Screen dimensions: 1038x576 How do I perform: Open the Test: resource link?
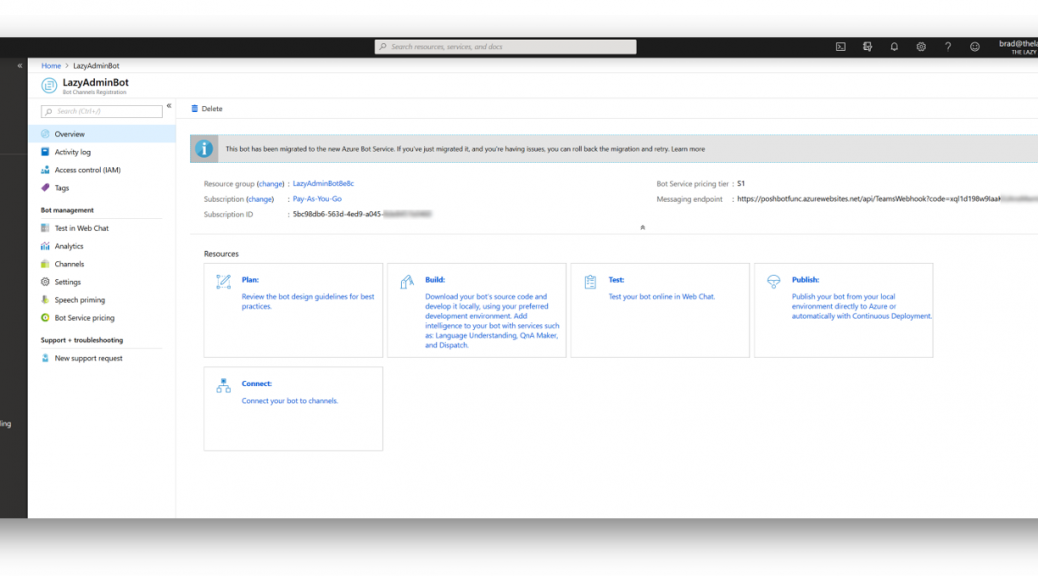click(616, 279)
